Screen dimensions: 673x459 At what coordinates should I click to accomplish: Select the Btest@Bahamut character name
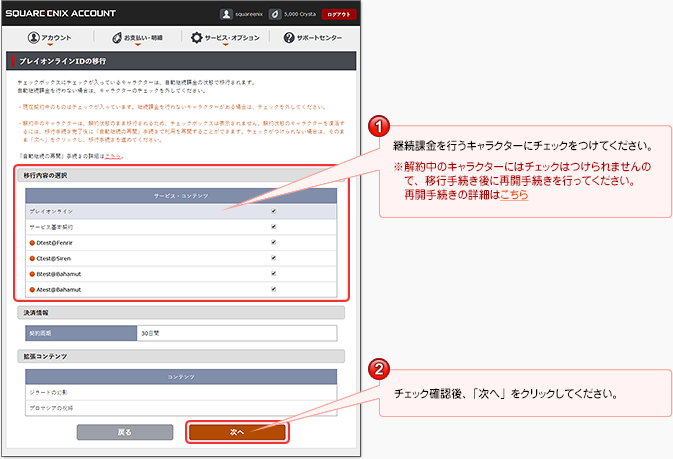point(58,274)
